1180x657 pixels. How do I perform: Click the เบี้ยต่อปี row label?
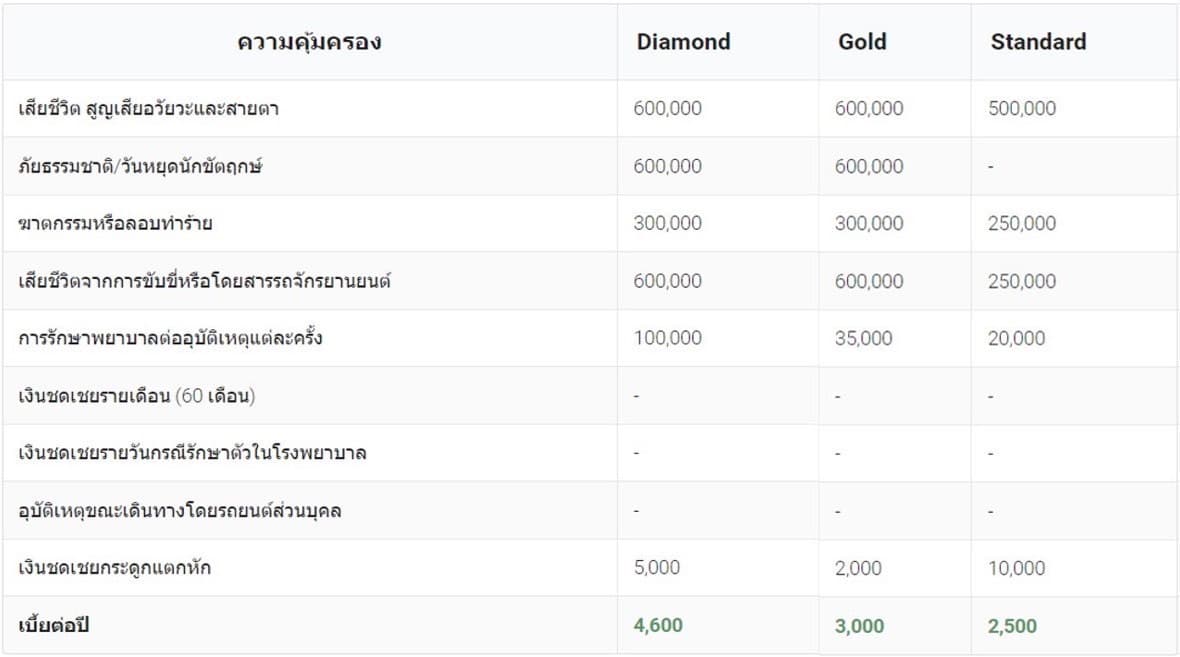60,626
